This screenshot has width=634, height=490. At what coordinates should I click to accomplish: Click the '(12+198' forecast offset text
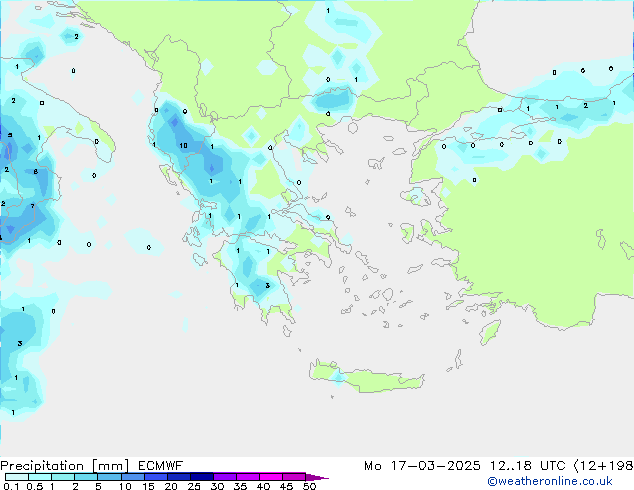603,466
